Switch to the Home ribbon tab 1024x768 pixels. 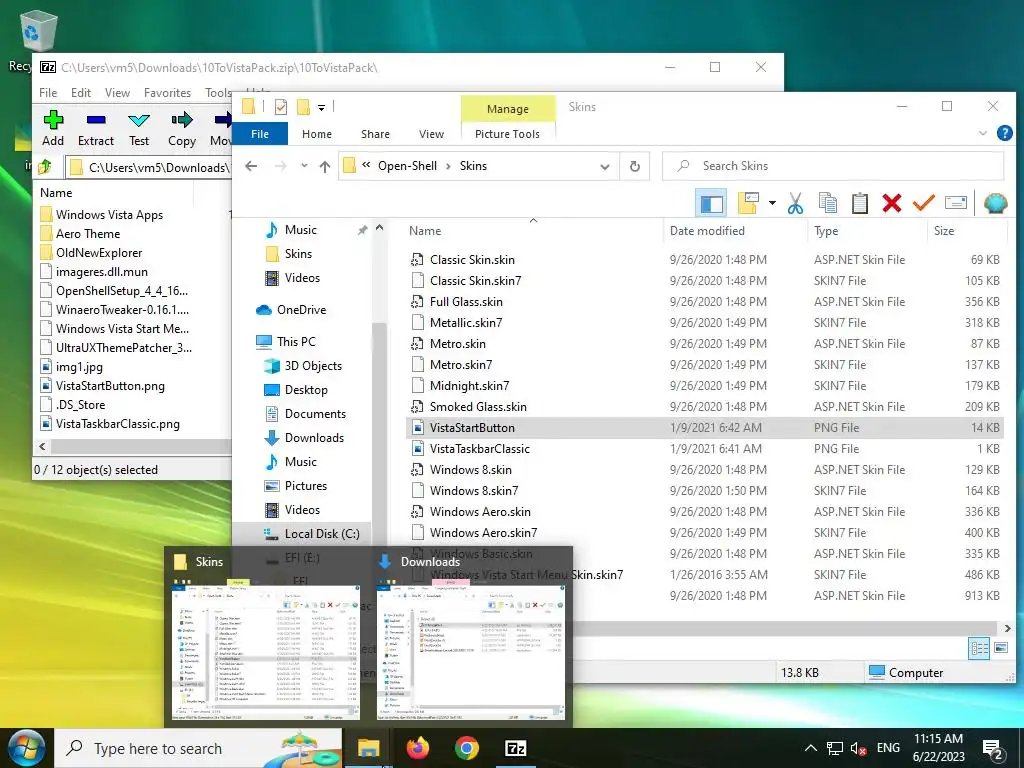click(x=317, y=134)
